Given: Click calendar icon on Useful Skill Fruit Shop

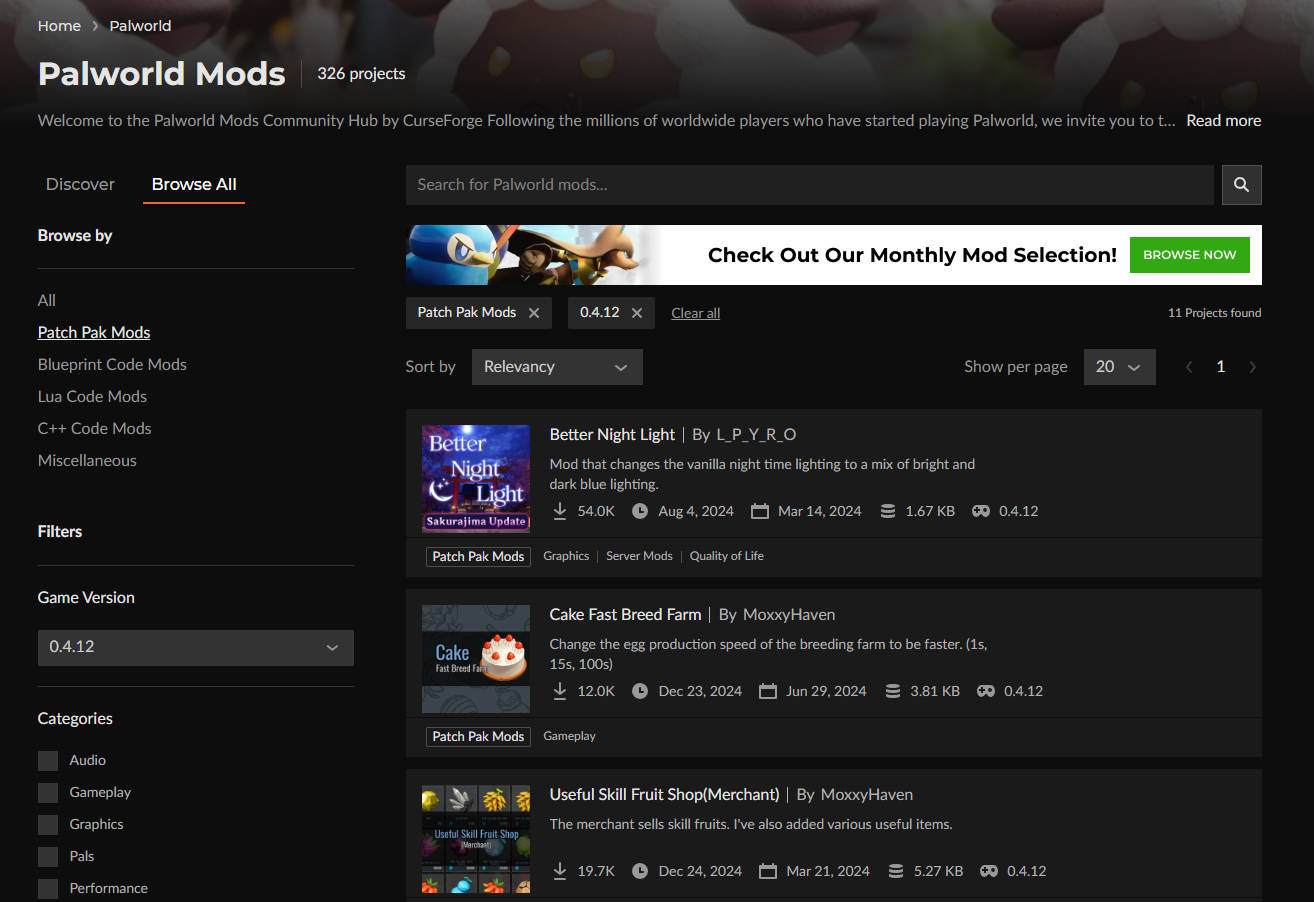Looking at the screenshot, I should [768, 871].
